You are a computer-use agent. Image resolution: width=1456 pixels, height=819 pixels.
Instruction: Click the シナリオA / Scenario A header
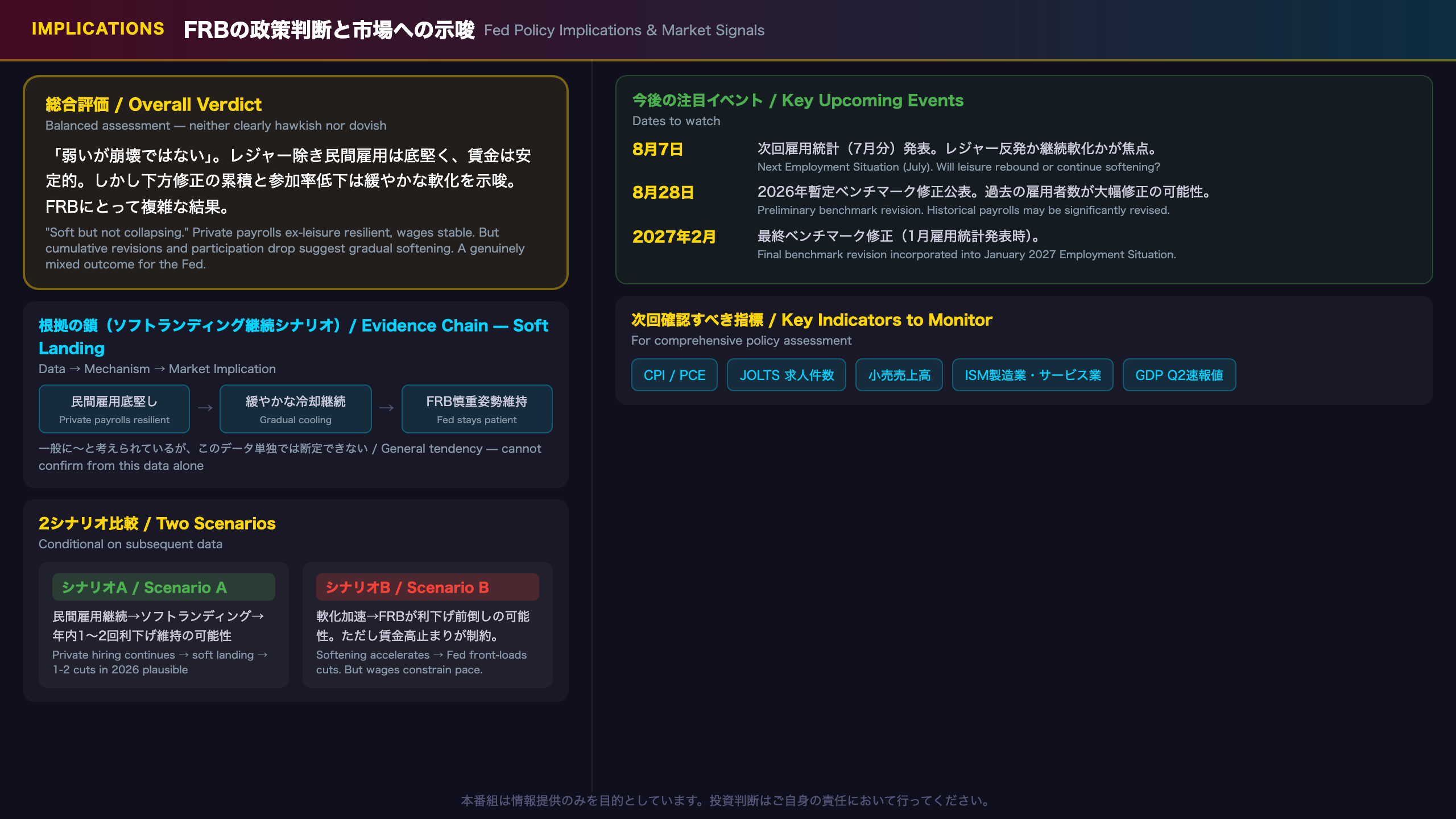point(164,587)
